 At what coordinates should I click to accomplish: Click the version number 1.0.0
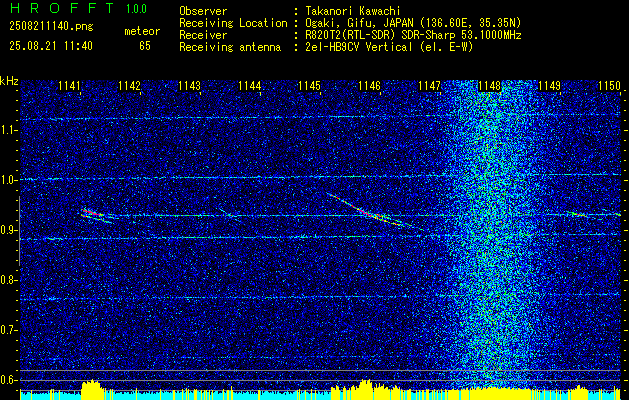(x=136, y=9)
